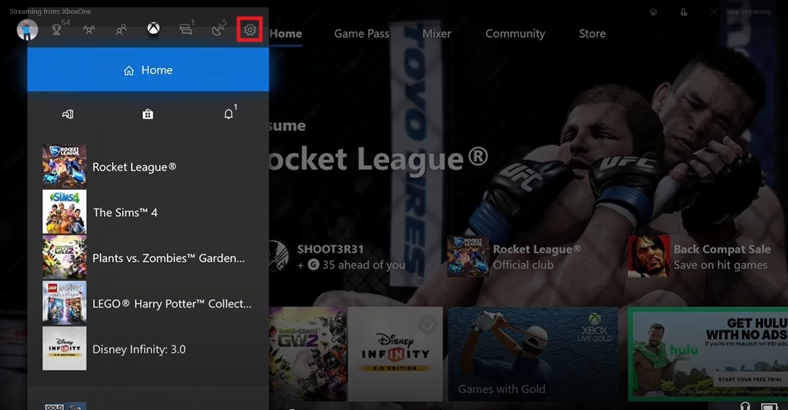Image resolution: width=788 pixels, height=410 pixels.
Task: Launch Plants vs. Zombies Garden Warfare entry
Action: point(148,258)
